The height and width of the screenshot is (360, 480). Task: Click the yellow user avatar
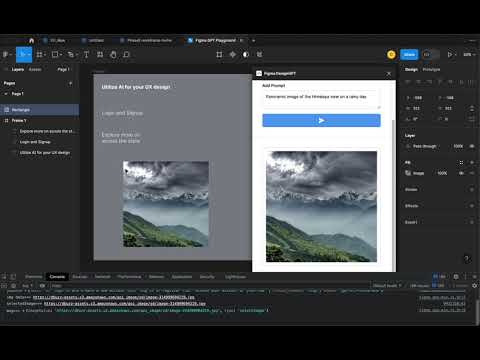coord(391,54)
